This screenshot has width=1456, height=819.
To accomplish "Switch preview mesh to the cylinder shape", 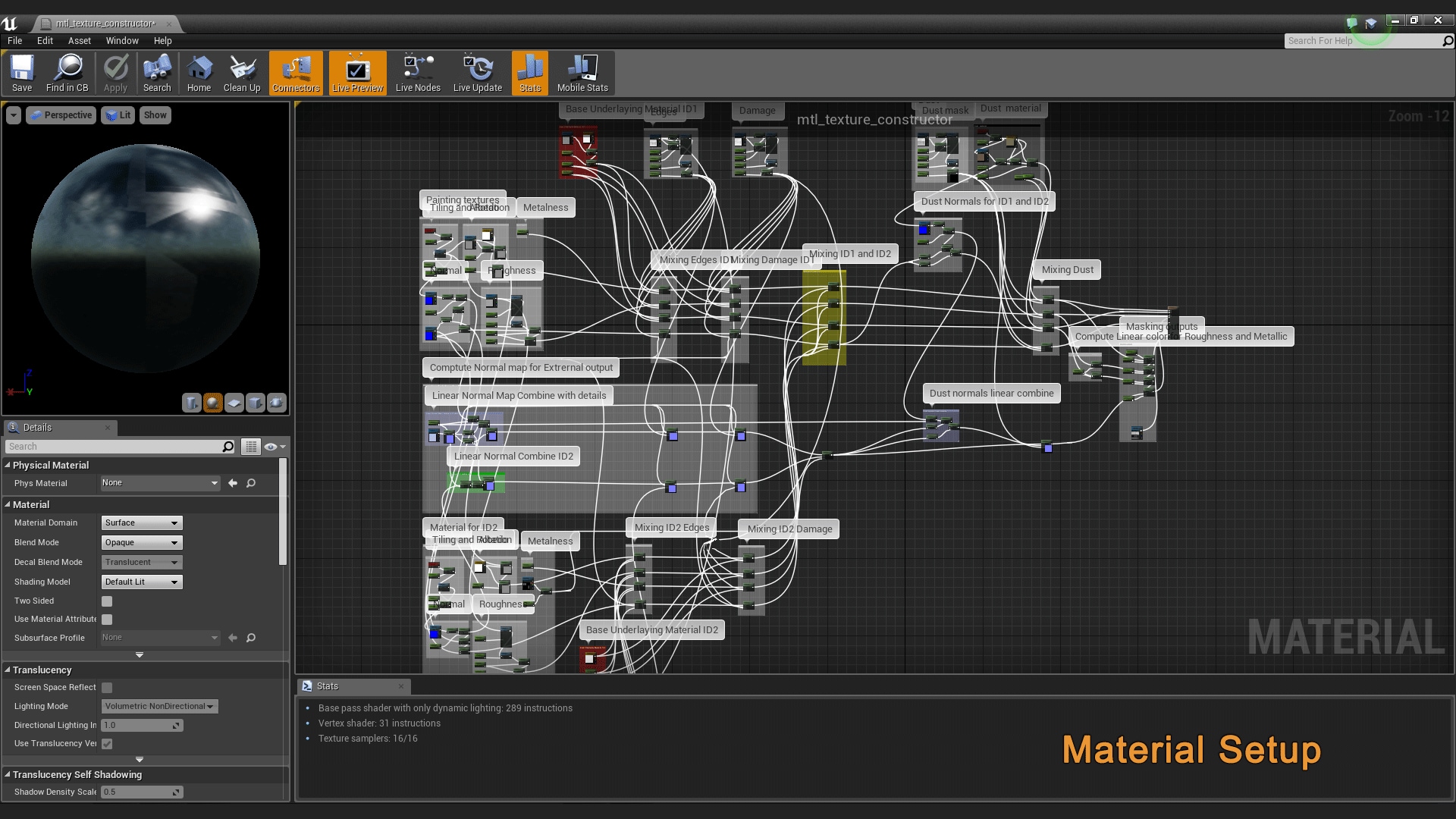I will tap(192, 403).
